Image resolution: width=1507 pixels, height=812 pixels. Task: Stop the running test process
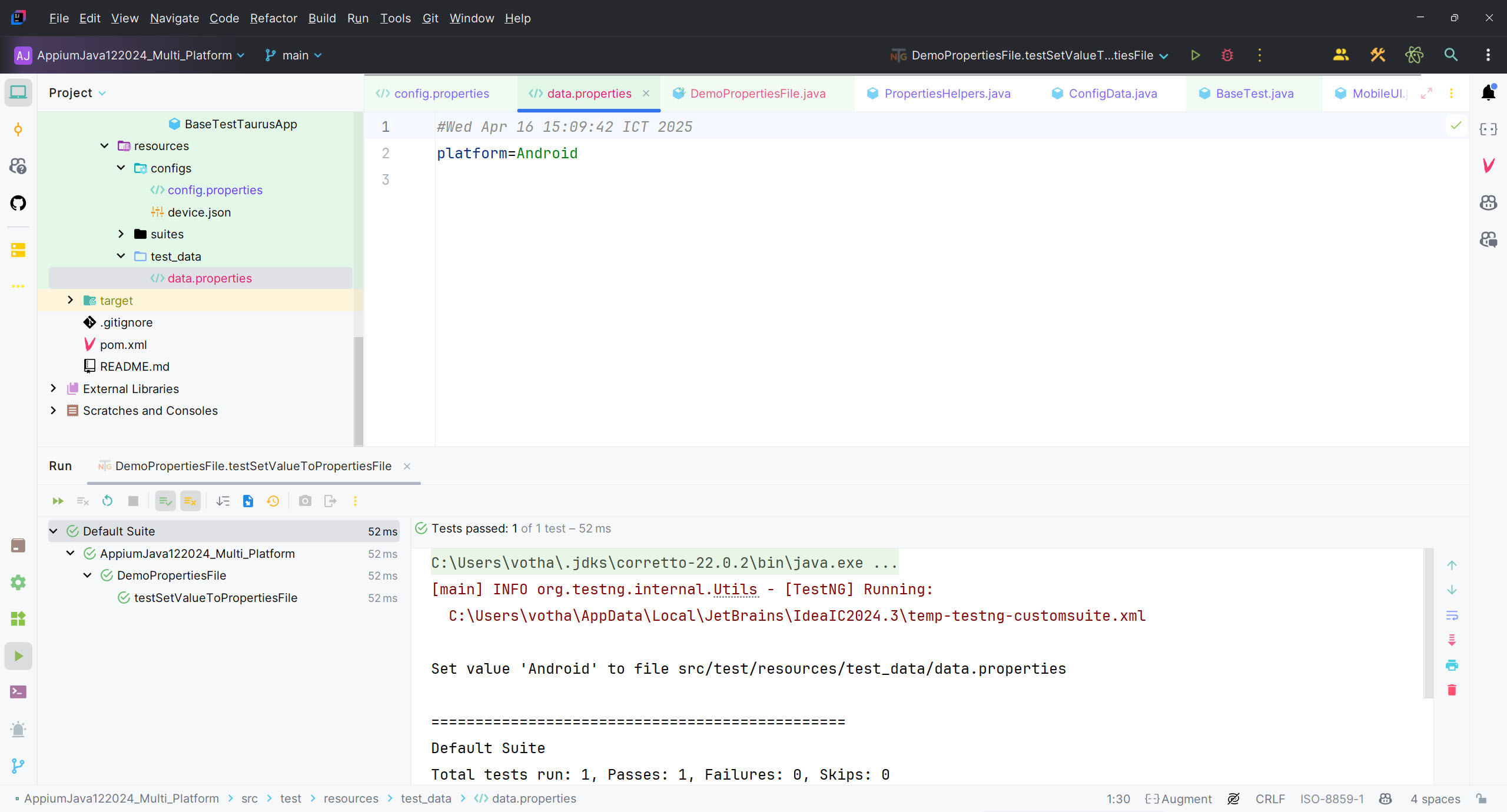pos(133,501)
